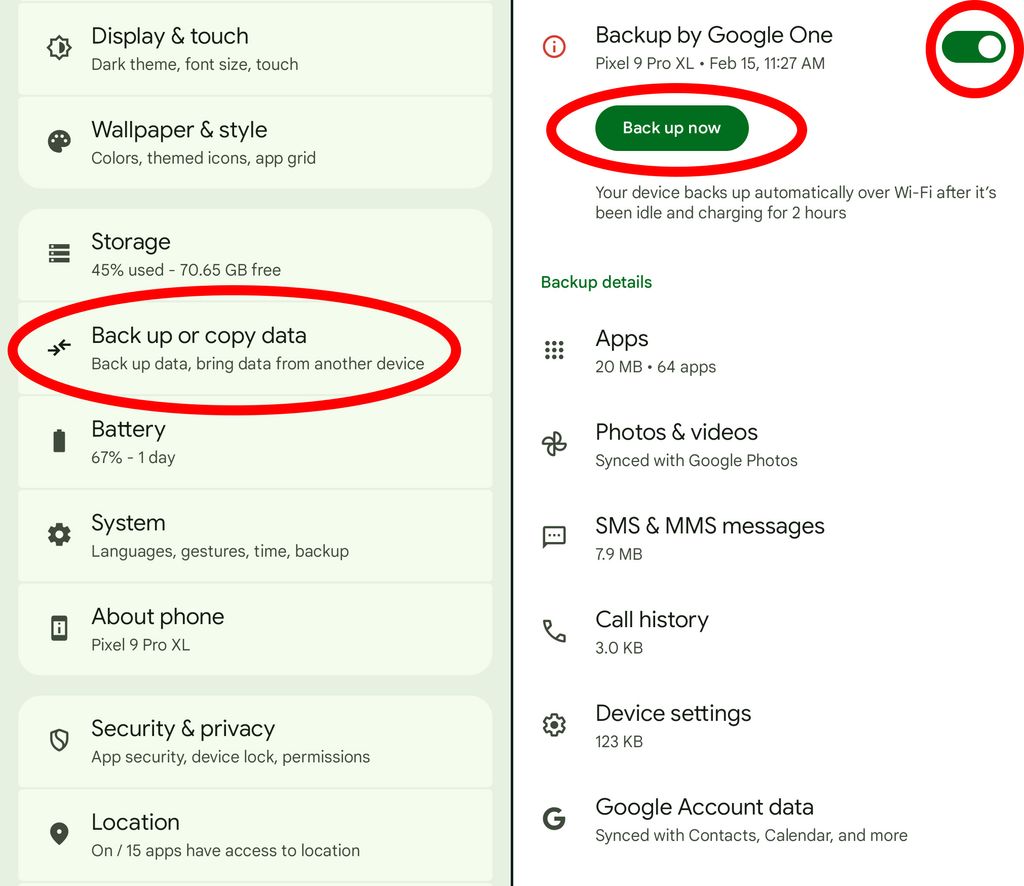This screenshot has height=886, width=1024.
Task: Disable Backup by Google One toggle
Action: coord(972,46)
